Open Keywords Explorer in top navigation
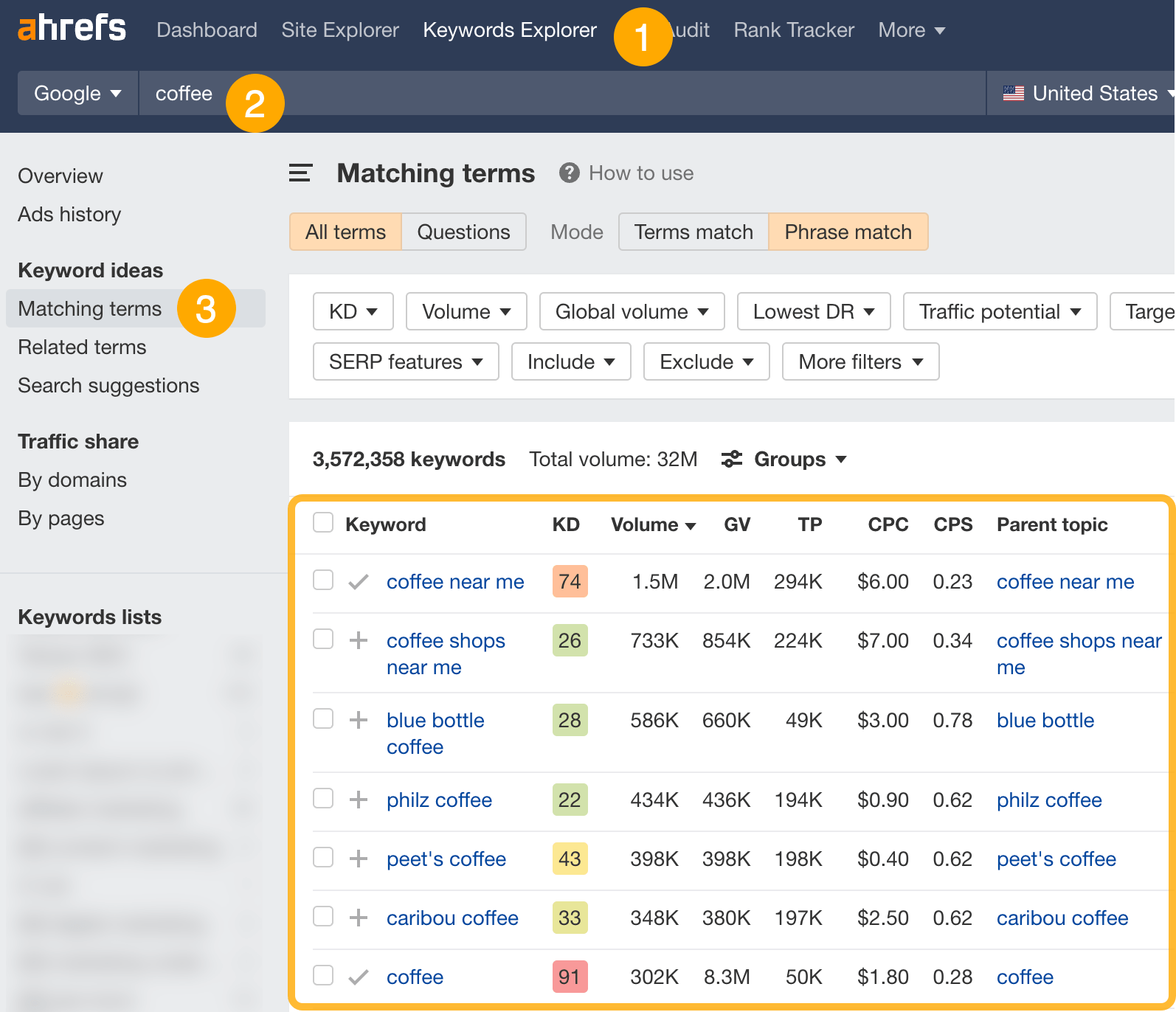This screenshot has width=1176, height=1012. (x=510, y=30)
